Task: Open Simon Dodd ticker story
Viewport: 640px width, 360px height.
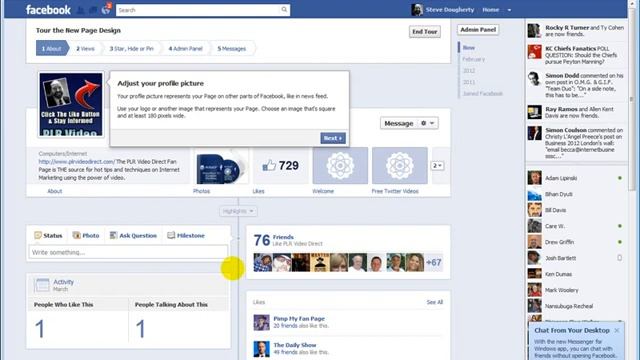Action: 576,85
